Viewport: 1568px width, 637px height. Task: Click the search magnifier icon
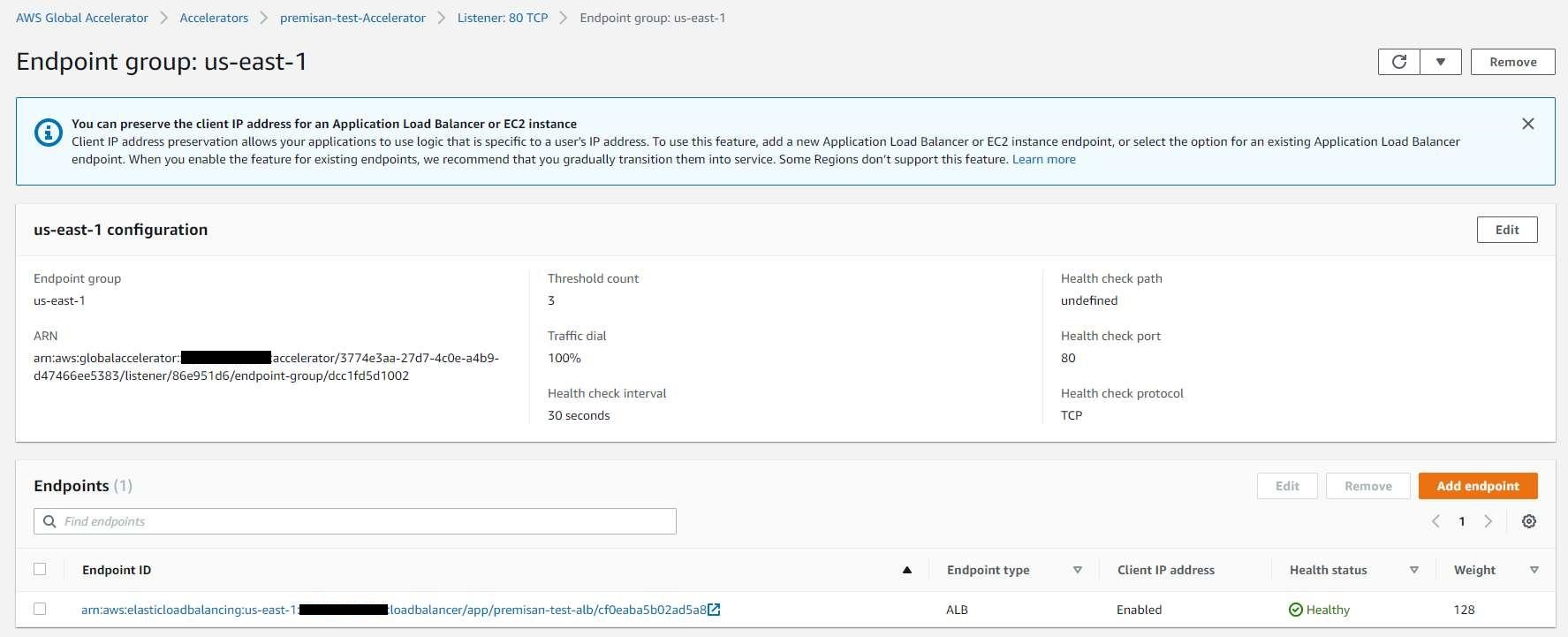click(49, 521)
